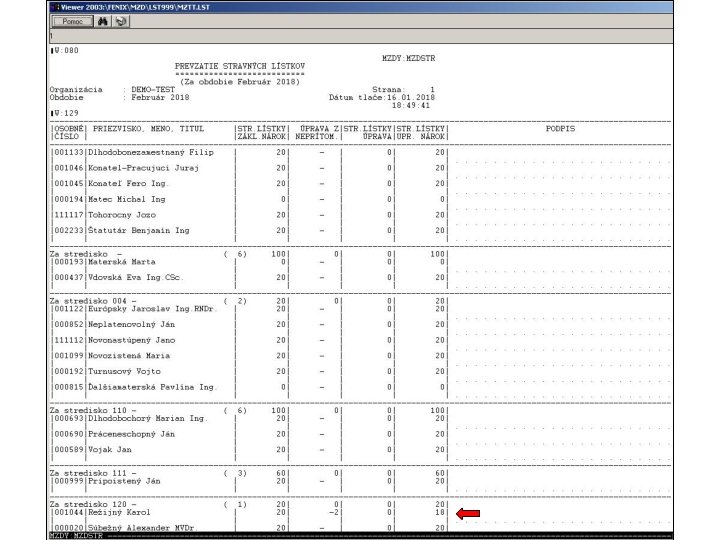Viewport: 720px width, 540px height.
Task: Click the OSOBNÉ ČÍSLO column header
Action: [68, 133]
